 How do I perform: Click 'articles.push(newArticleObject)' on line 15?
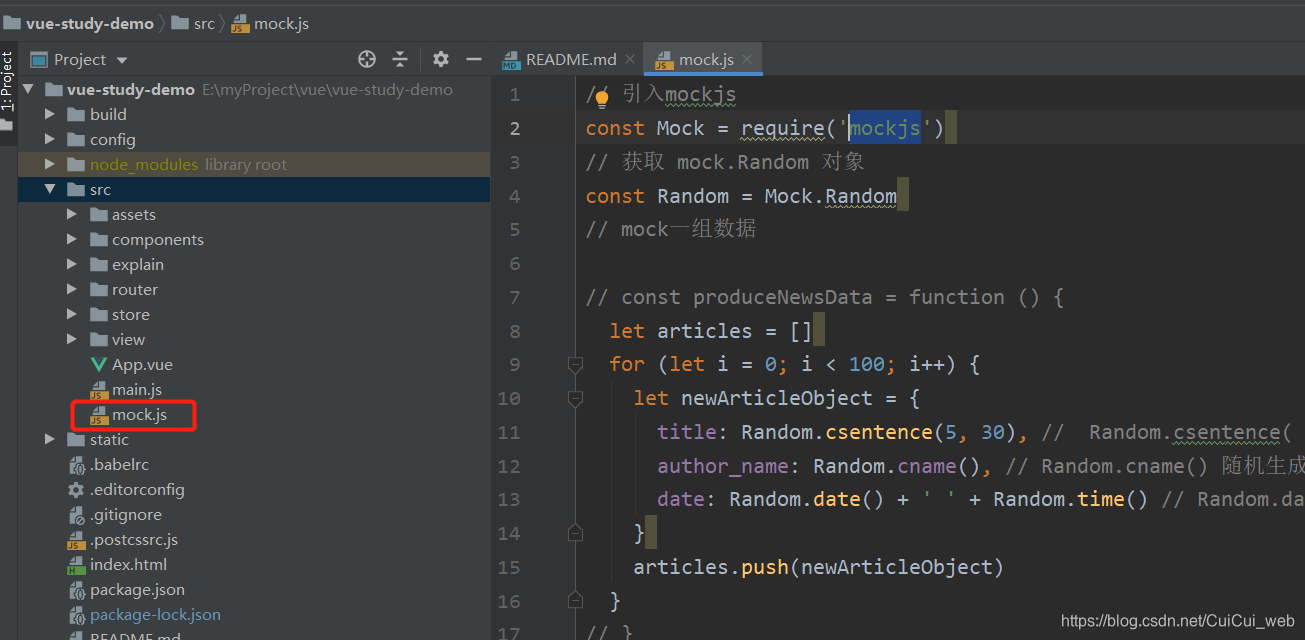pos(818,567)
